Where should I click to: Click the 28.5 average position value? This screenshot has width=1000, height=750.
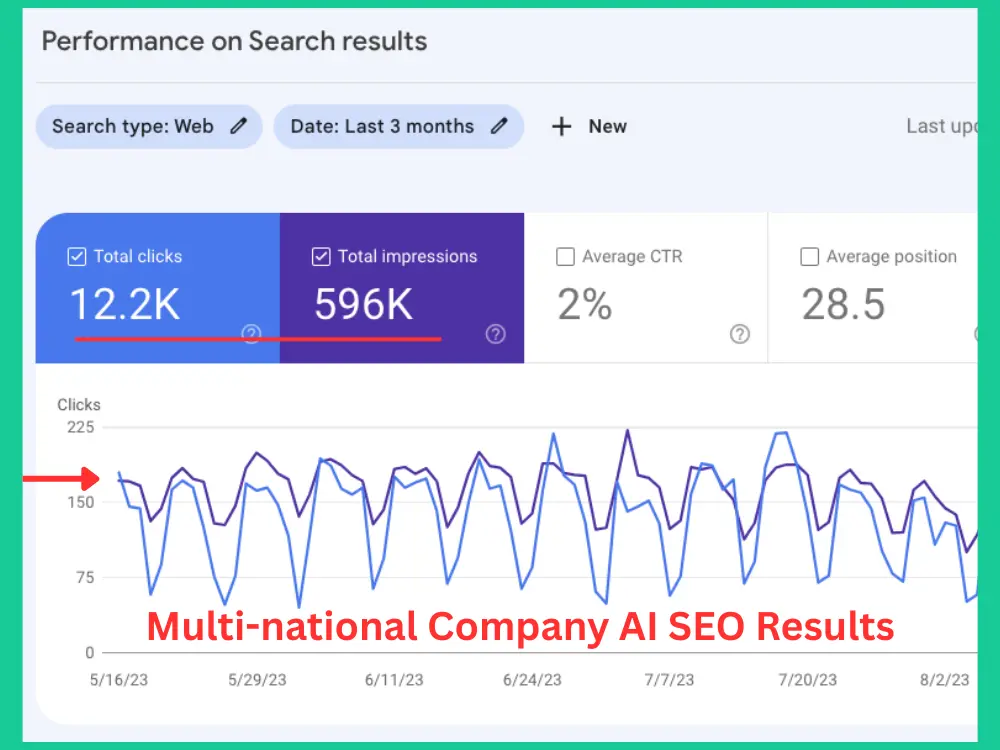click(x=843, y=304)
